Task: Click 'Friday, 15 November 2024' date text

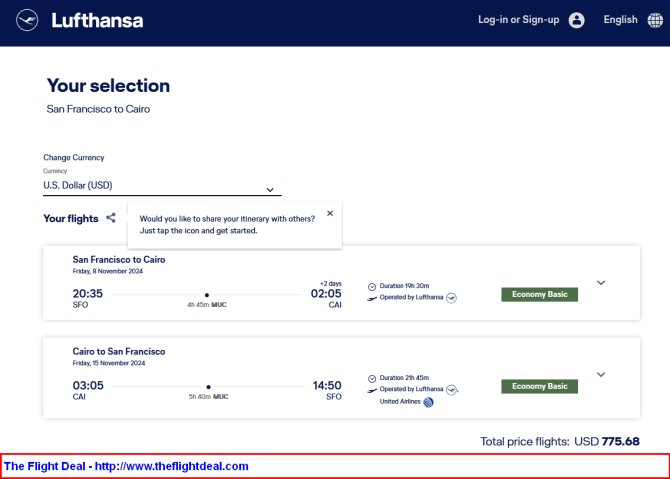Action: coord(109,363)
